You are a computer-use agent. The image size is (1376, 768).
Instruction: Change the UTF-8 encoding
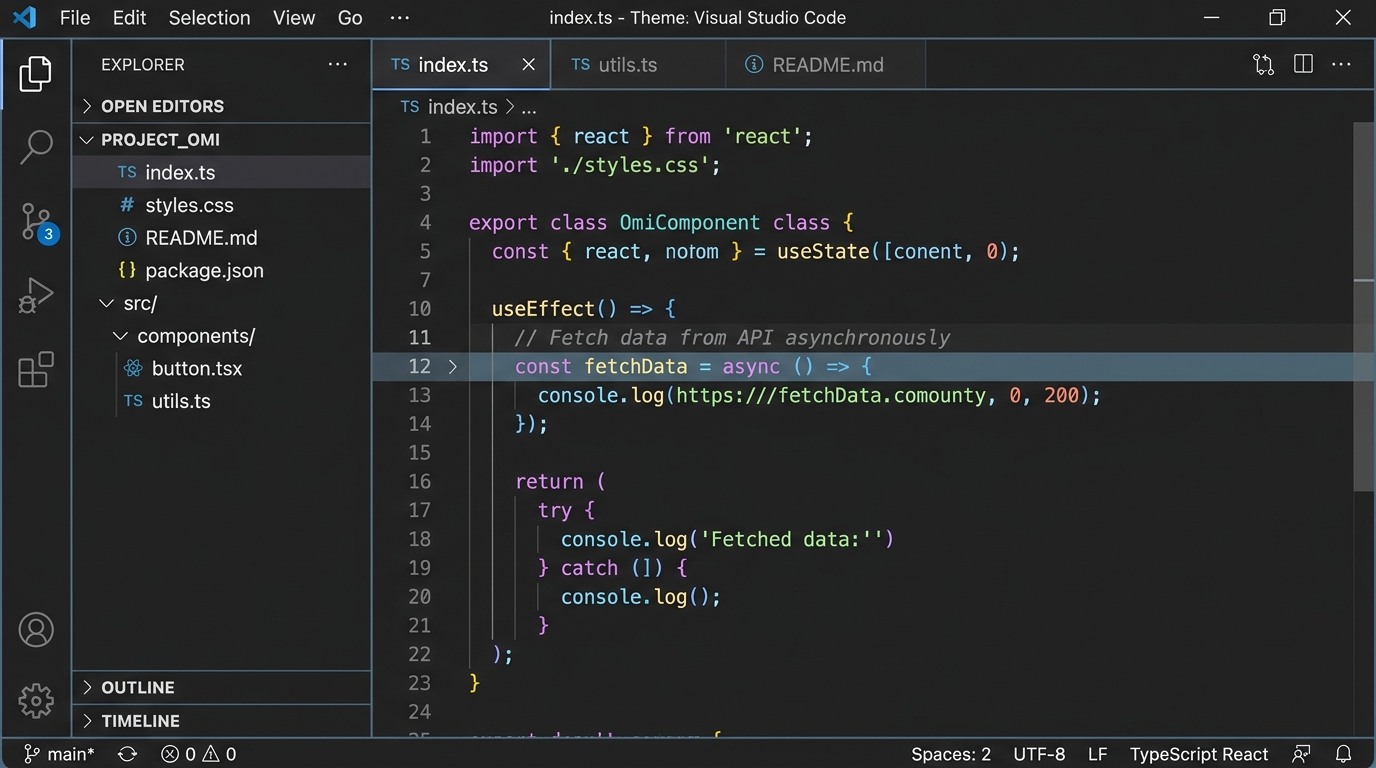tap(1039, 754)
